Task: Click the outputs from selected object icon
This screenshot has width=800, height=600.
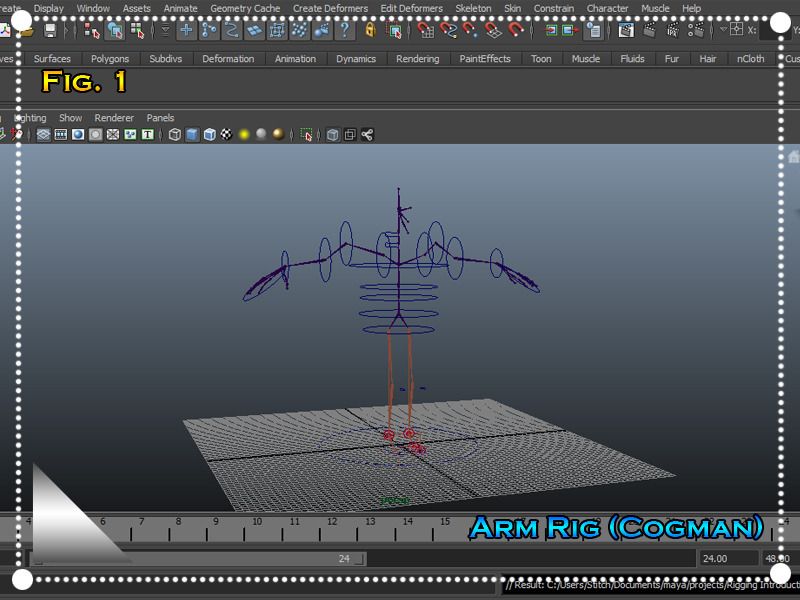Action: 569,31
